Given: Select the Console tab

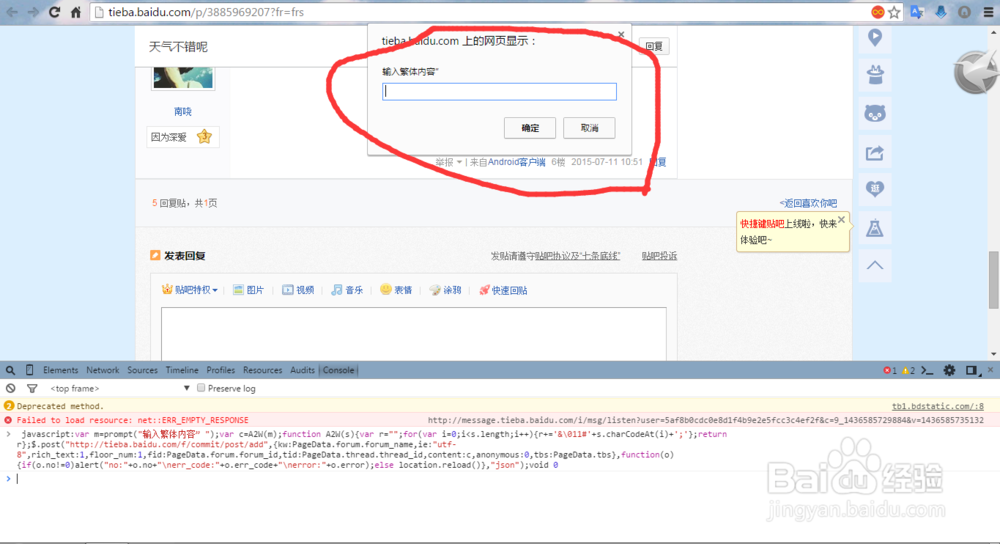Looking at the screenshot, I should (338, 370).
